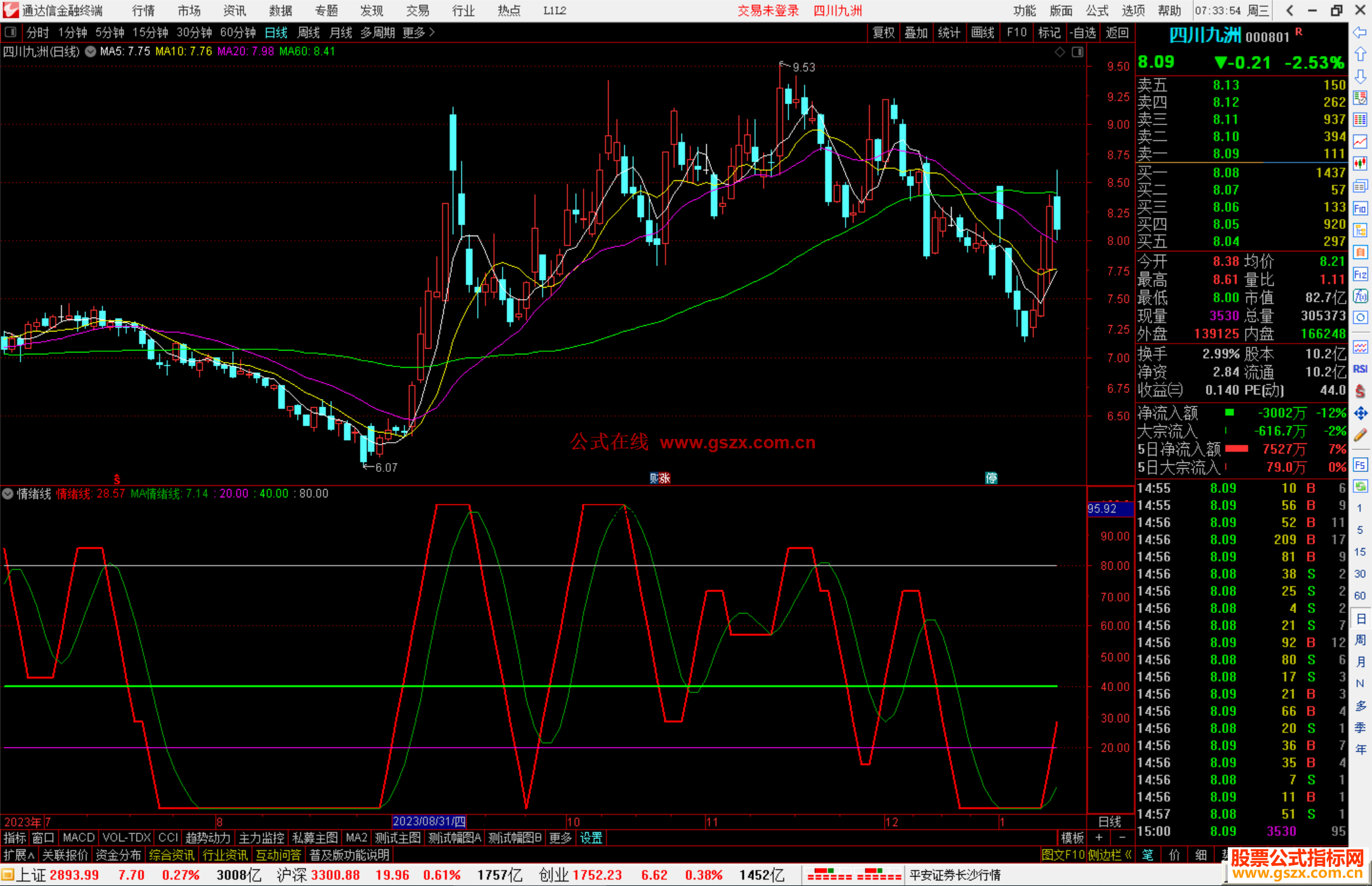The width and height of the screenshot is (1372, 886).
Task: Click the F12 icon in the sidebar
Action: pyautogui.click(x=1360, y=274)
